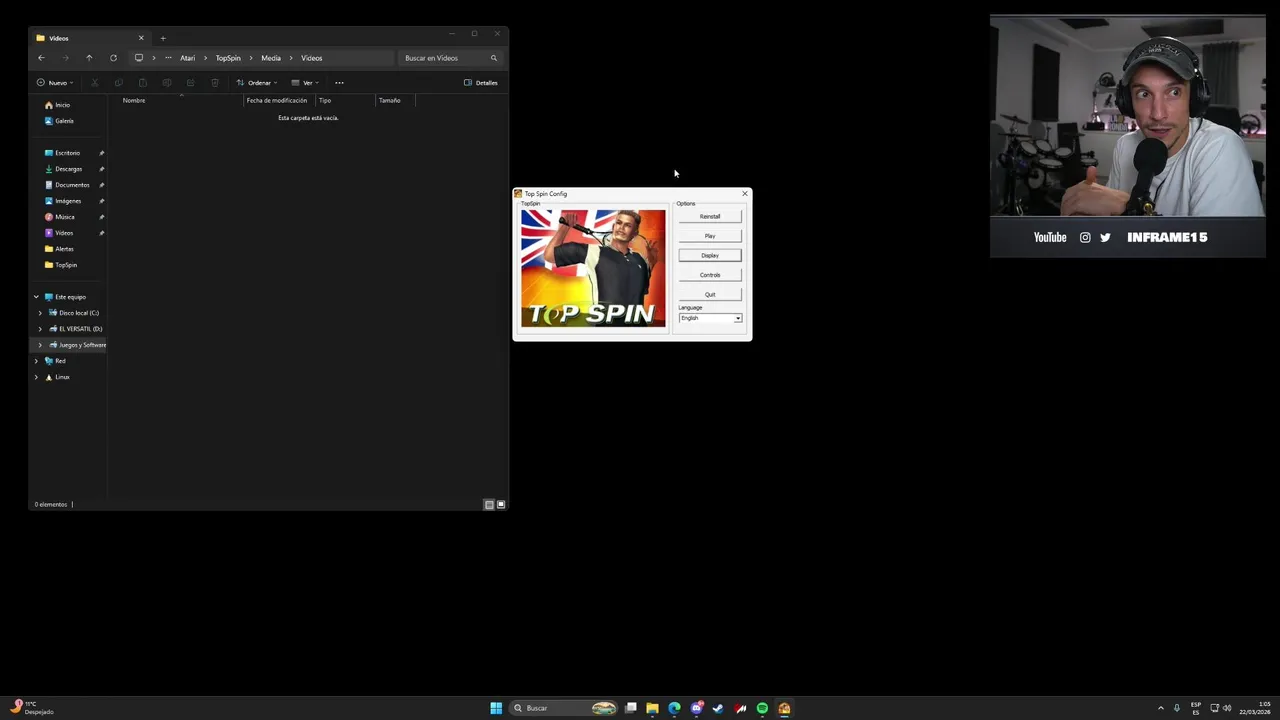This screenshot has width=1280, height=720.
Task: Click the PC monitor icon in address bar
Action: pyautogui.click(x=139, y=58)
